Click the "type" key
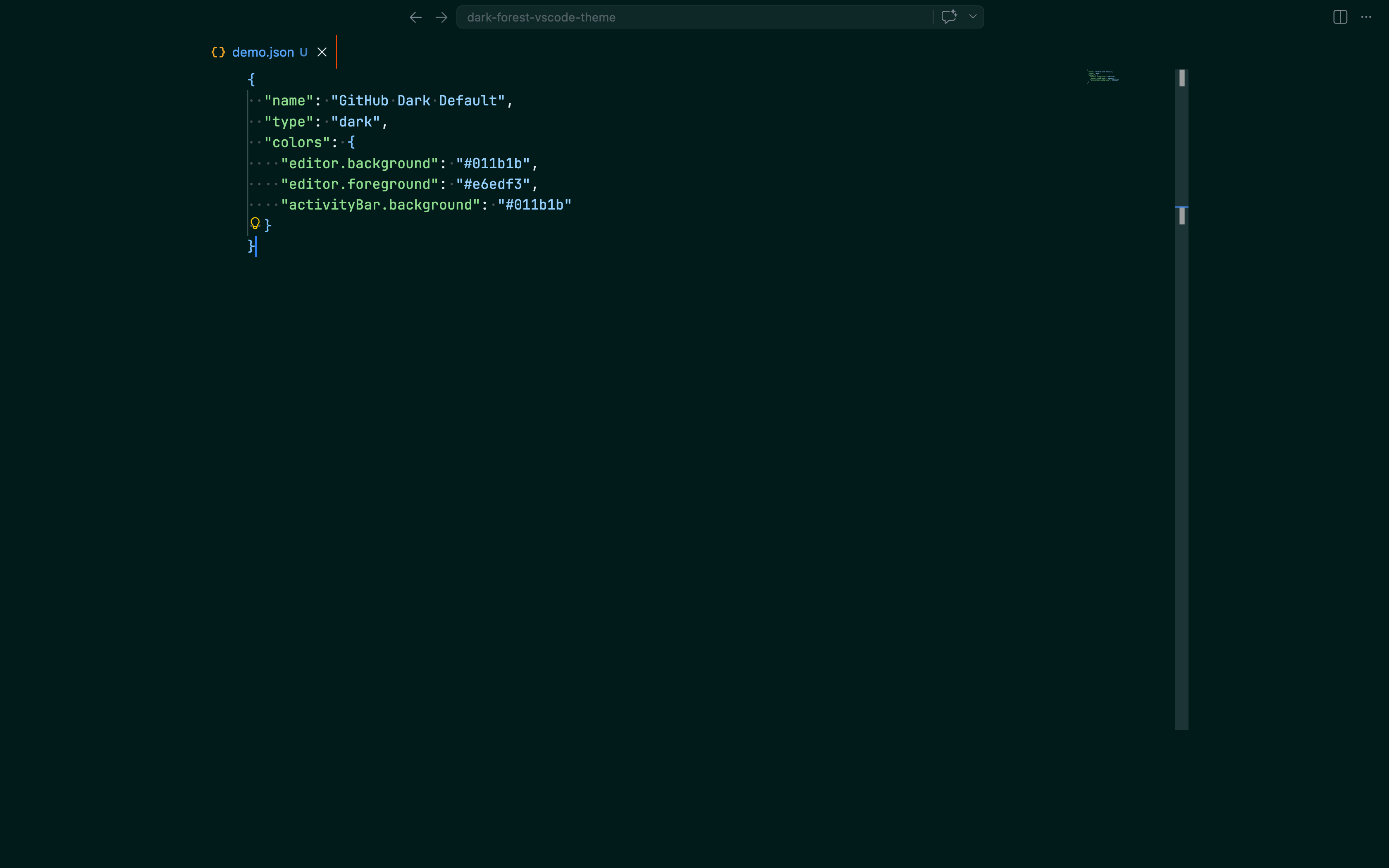 pos(289,122)
